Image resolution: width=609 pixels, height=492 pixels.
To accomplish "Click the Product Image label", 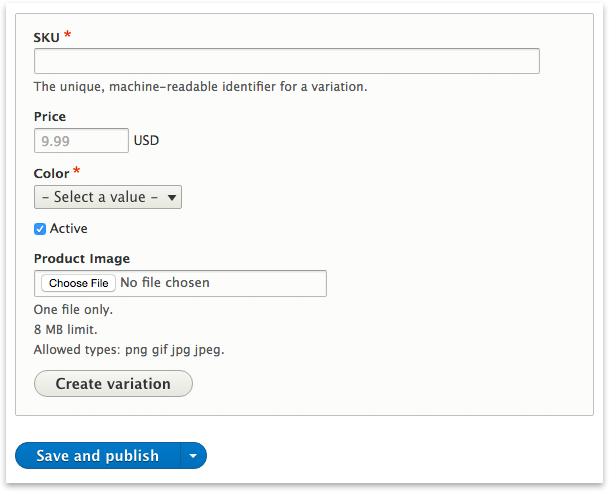I will click(x=82, y=259).
